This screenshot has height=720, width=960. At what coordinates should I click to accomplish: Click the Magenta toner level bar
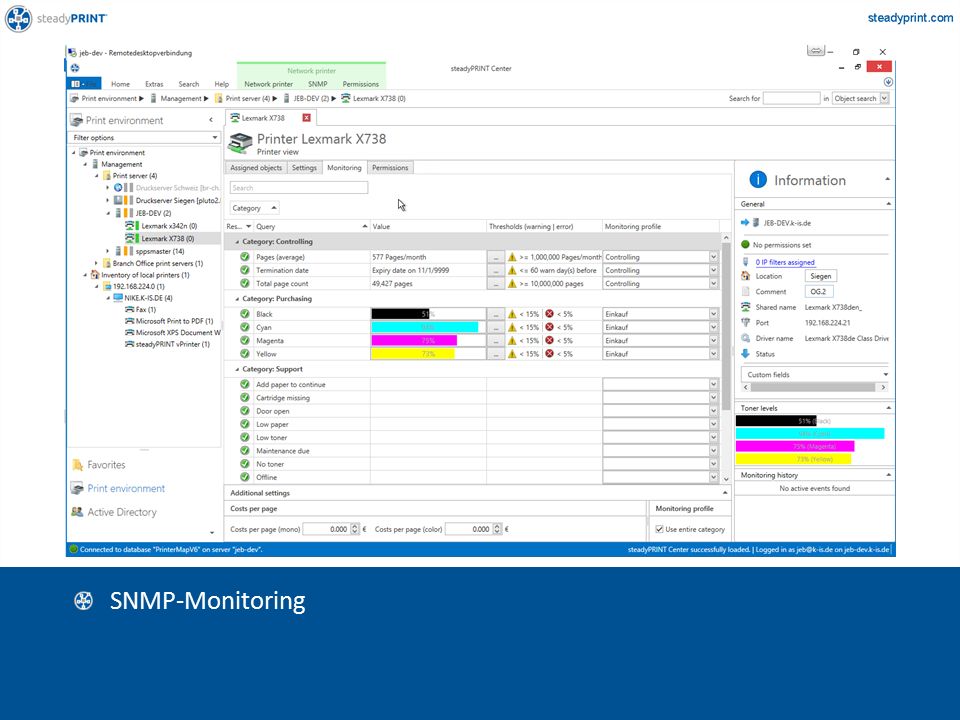click(x=414, y=341)
